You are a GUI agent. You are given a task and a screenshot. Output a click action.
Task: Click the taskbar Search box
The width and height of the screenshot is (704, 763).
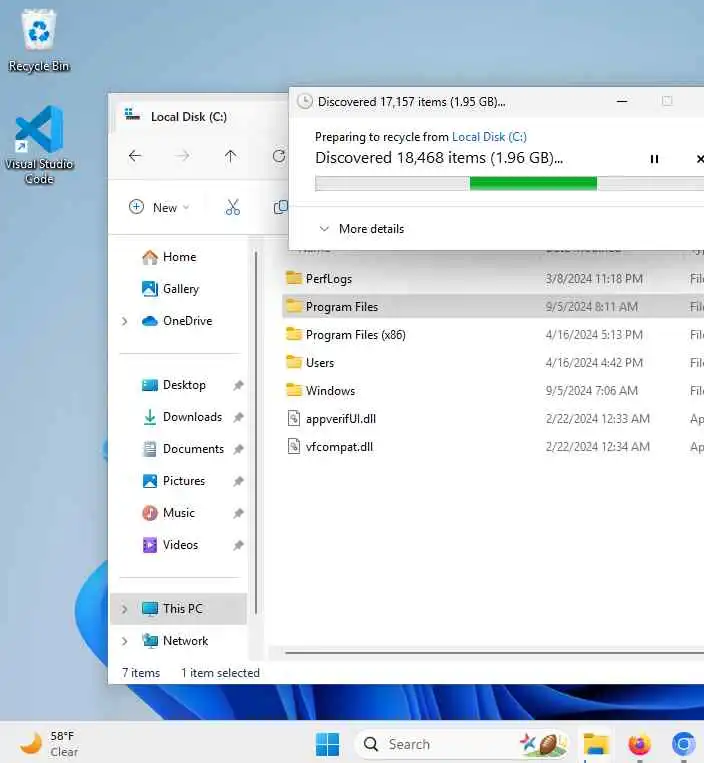pos(462,745)
